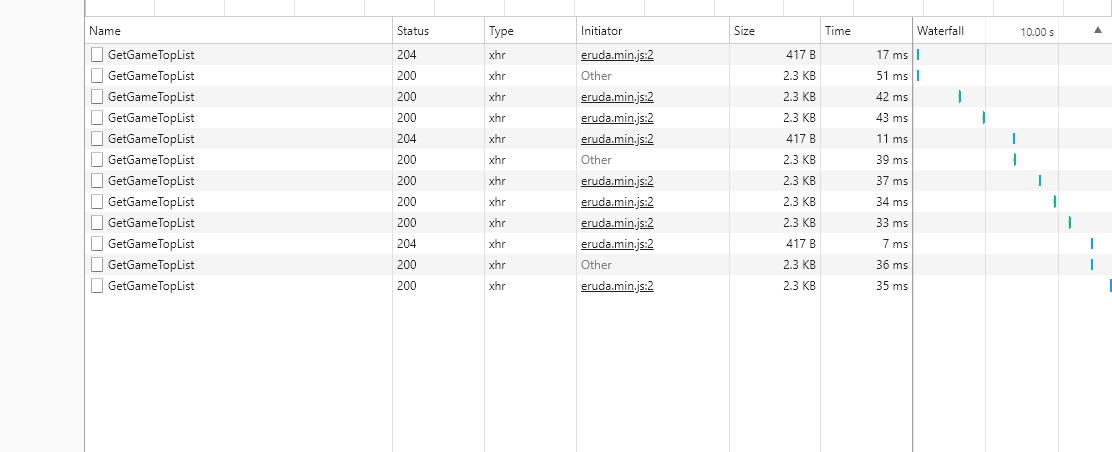Open eruda.min.js:2 link for the 17 ms request
1112x452 pixels.
[x=617, y=54]
